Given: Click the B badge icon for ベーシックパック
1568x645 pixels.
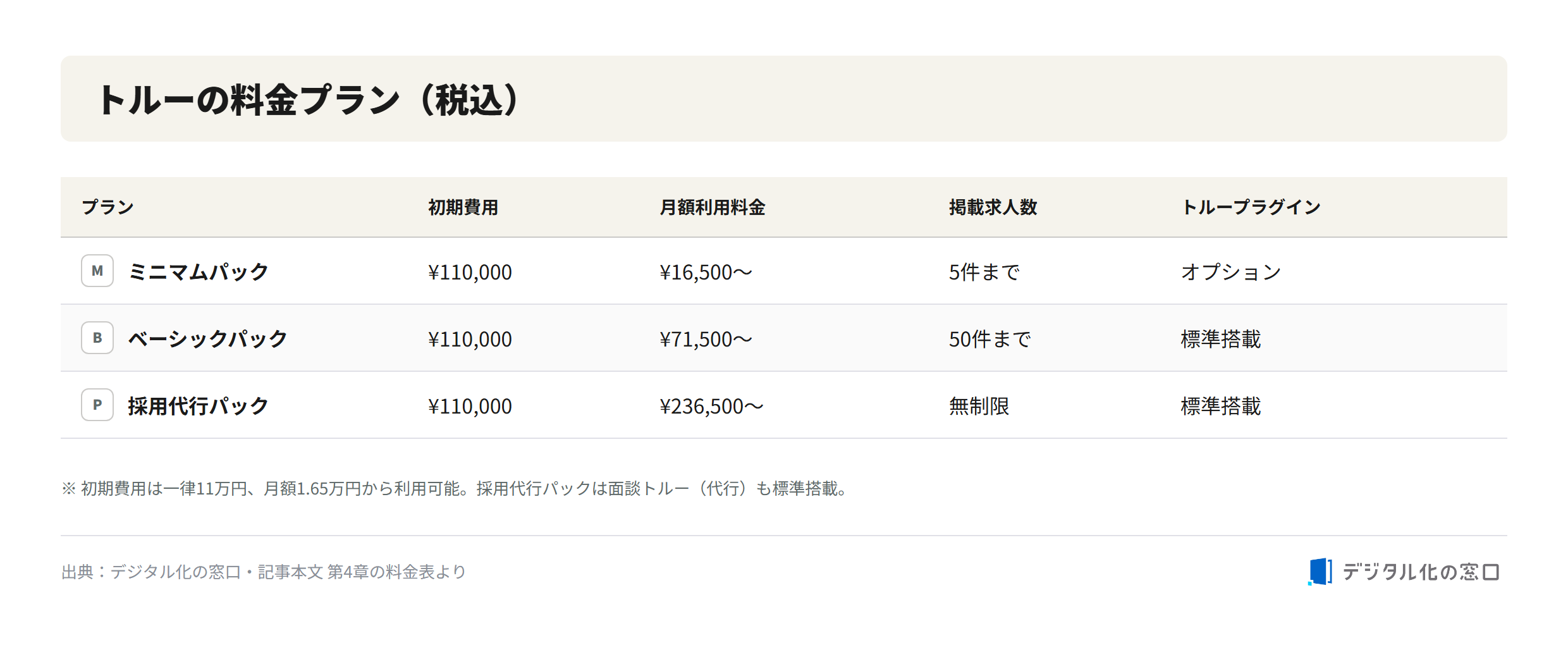Looking at the screenshot, I should coord(97,338).
